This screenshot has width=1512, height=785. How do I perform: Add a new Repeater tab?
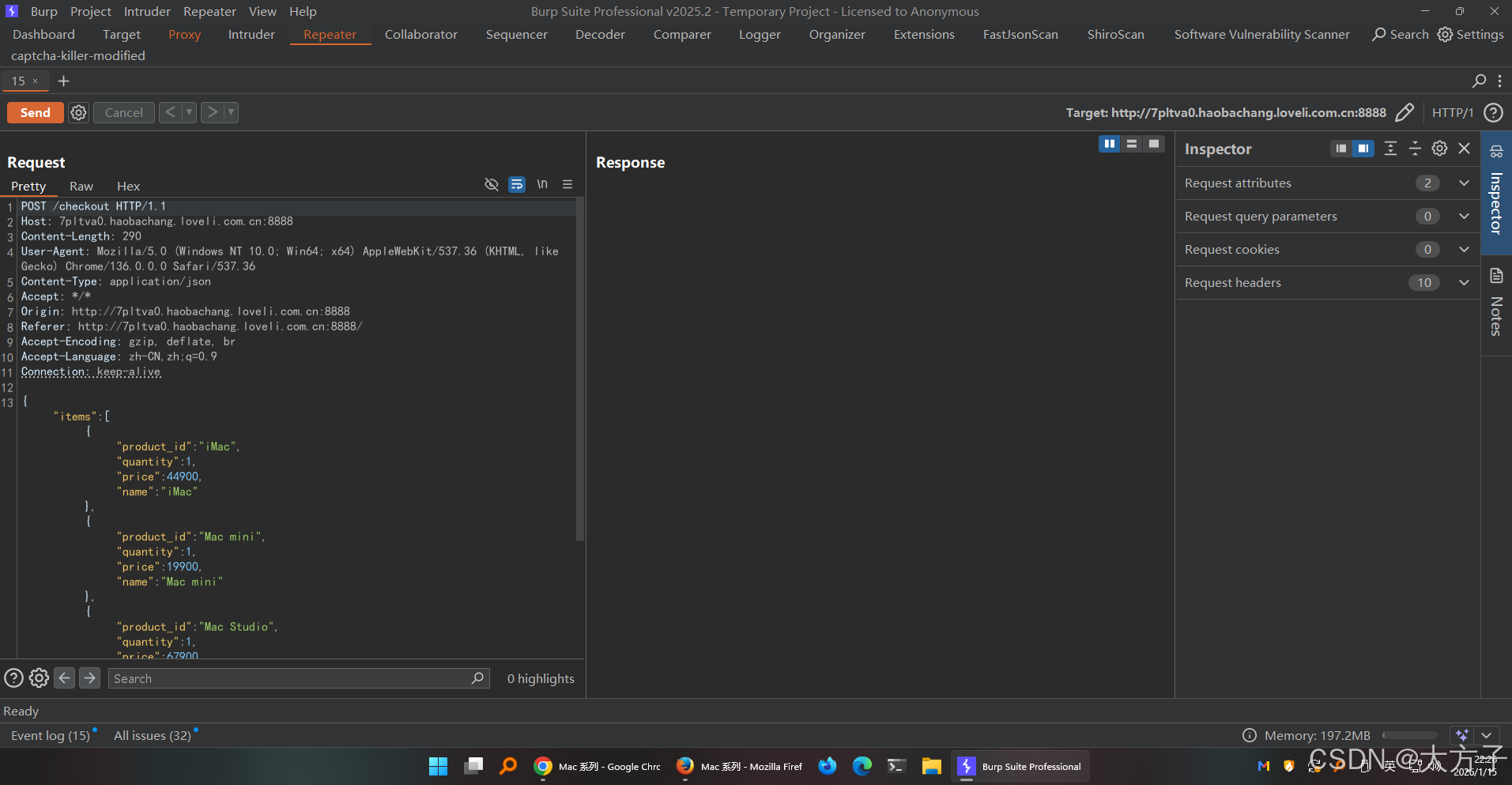(x=64, y=81)
